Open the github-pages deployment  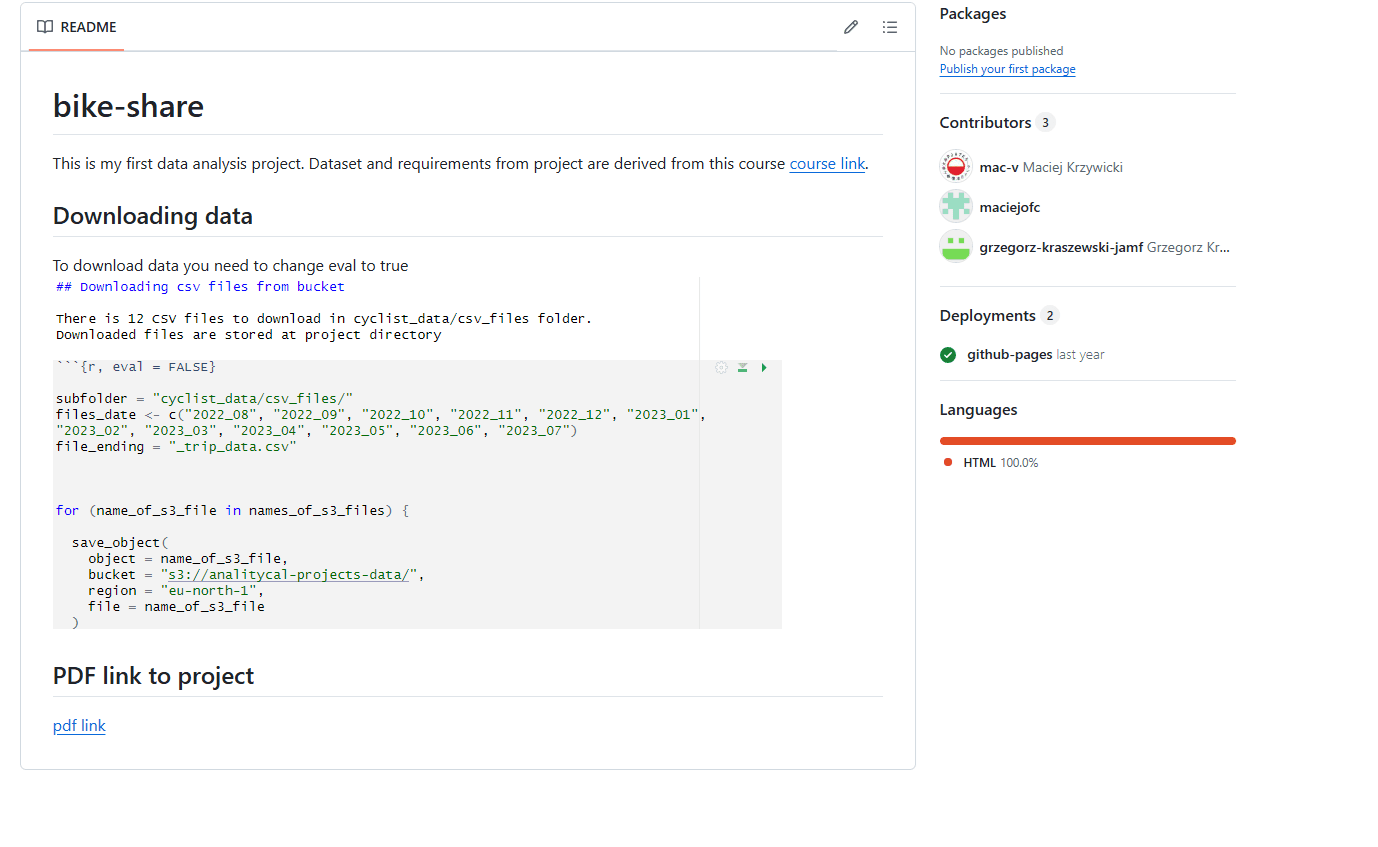[x=1009, y=355]
